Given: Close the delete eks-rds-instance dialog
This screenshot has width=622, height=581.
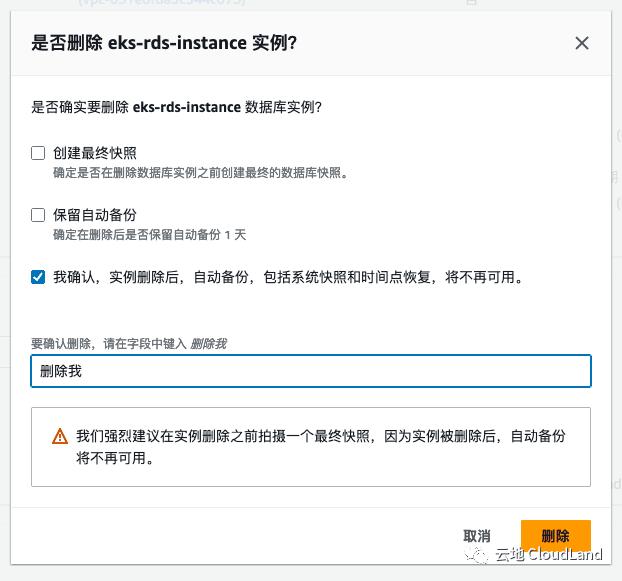Looking at the screenshot, I should point(582,43).
